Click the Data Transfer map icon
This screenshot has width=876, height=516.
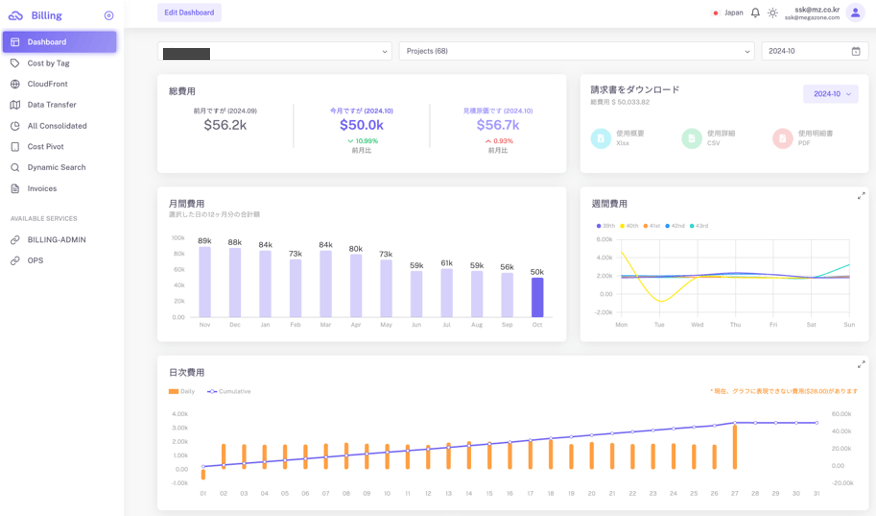tap(15, 104)
